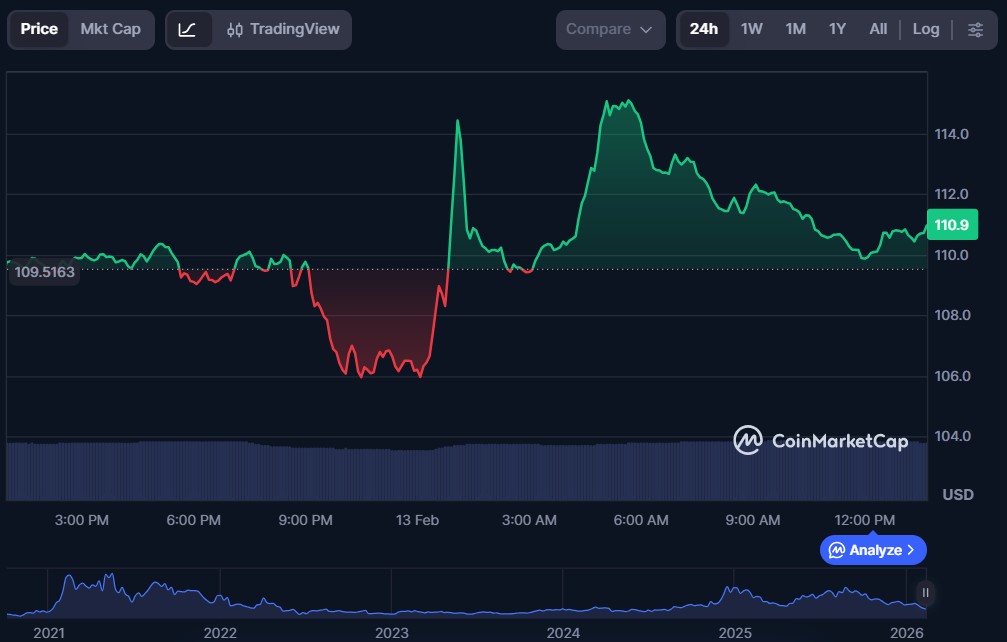This screenshot has width=1007, height=642.
Task: Click the 2023 mark on timeline navigator
Action: (x=391, y=633)
